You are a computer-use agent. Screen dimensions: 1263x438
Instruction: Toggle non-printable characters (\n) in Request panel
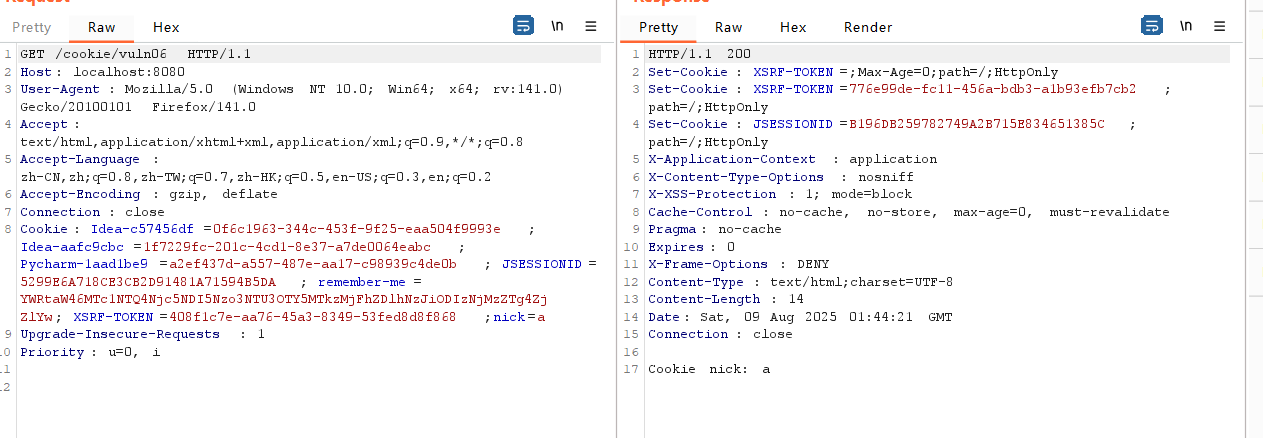pos(558,26)
